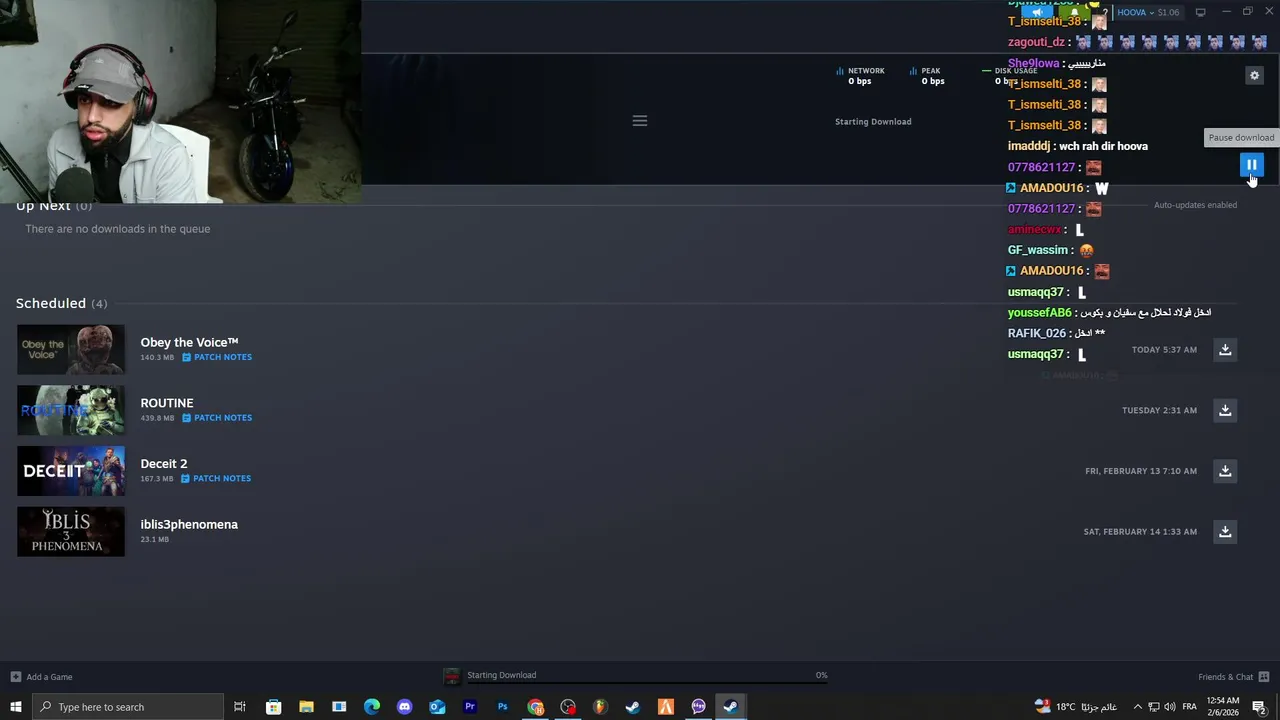Click 'FRI, FEBRUARY 13 7:10 AM' time
The width and height of the screenshot is (1280, 720).
click(x=1141, y=471)
